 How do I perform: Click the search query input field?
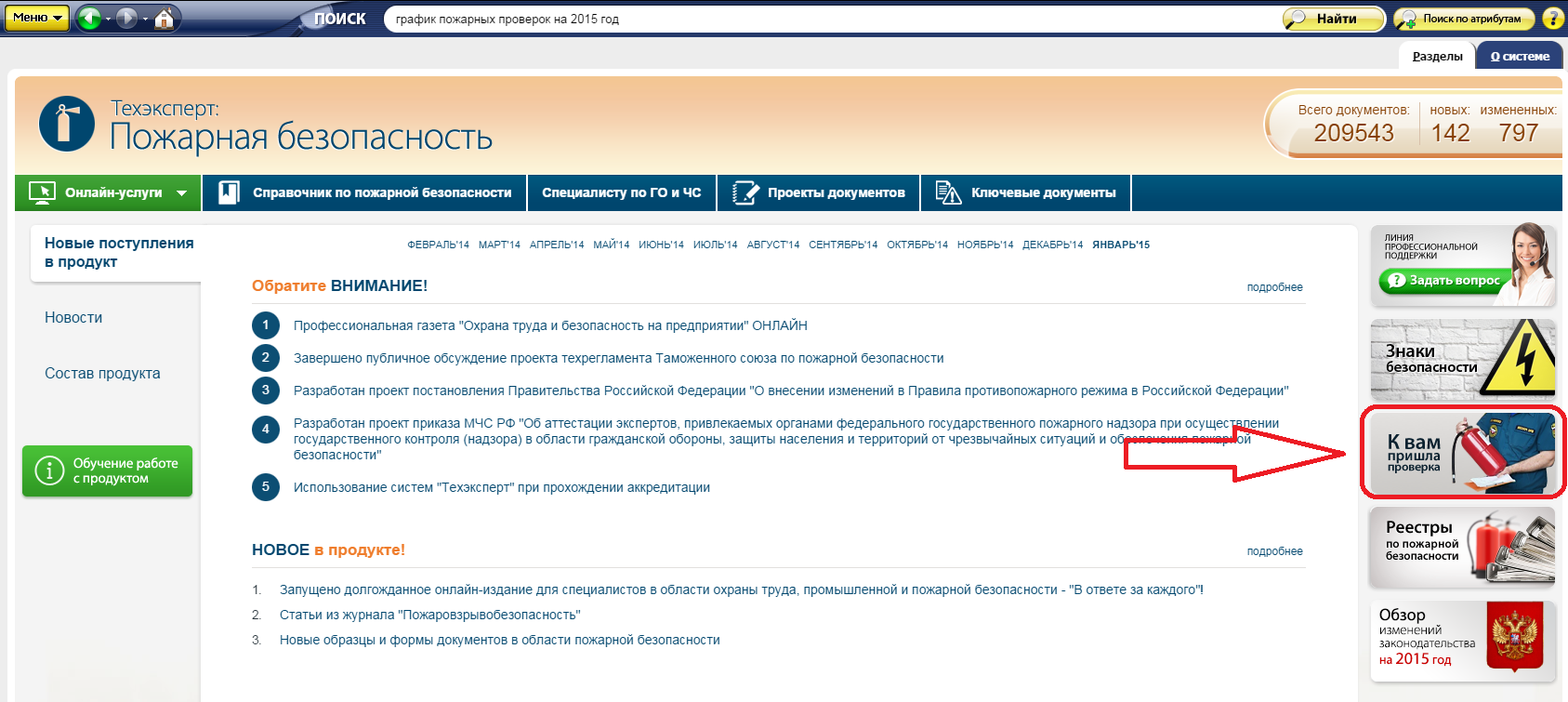[x=827, y=19]
